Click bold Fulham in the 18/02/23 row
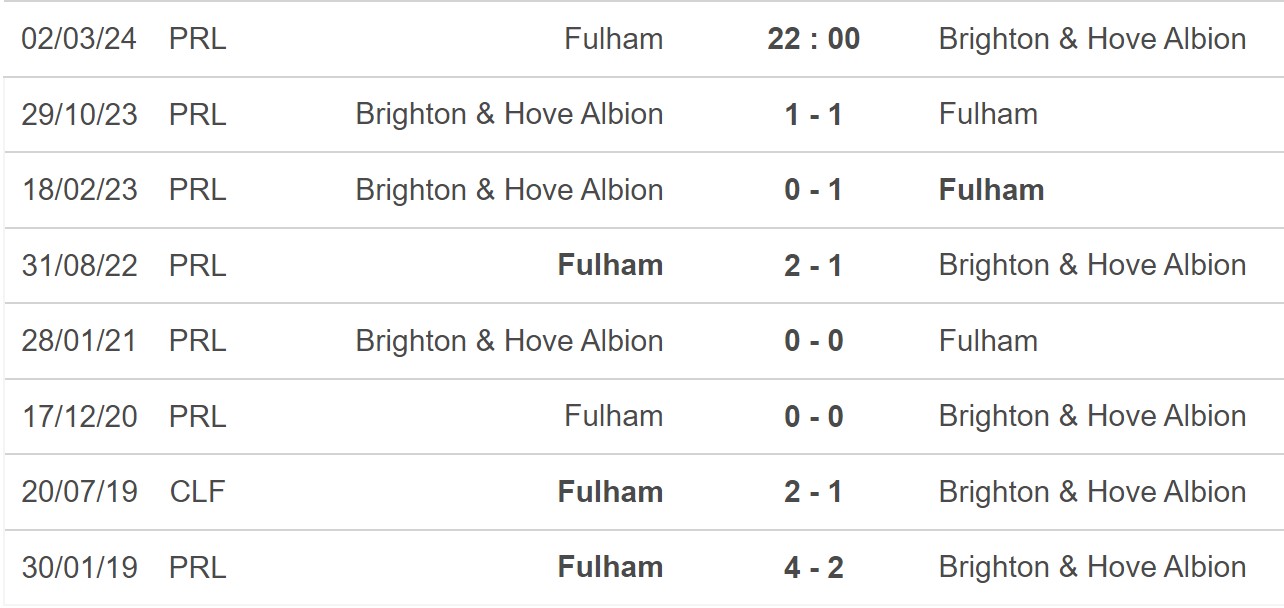The width and height of the screenshot is (1284, 608). [x=991, y=190]
